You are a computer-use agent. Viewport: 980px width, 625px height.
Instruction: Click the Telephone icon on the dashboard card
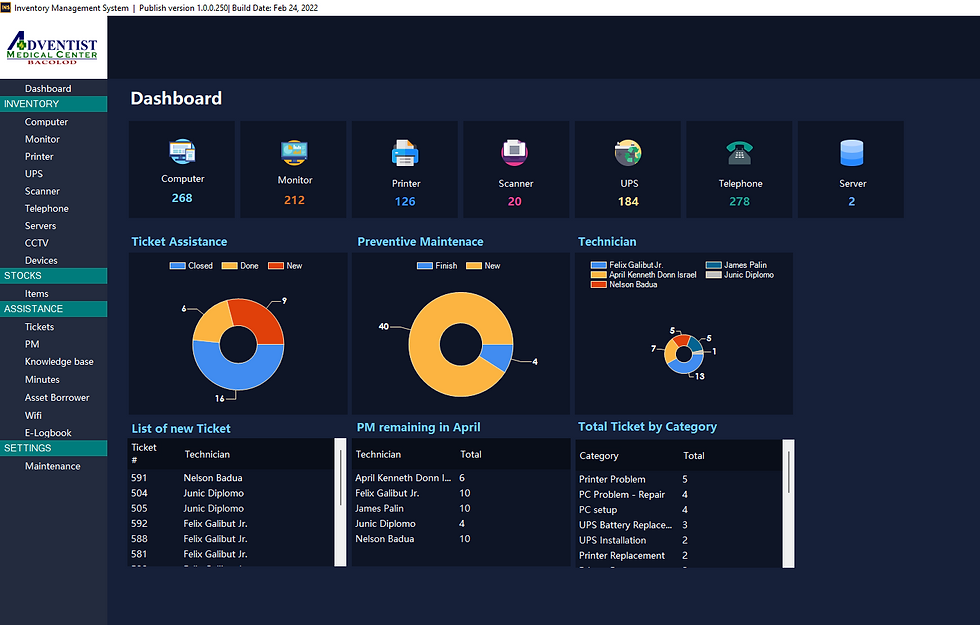click(x=739, y=153)
